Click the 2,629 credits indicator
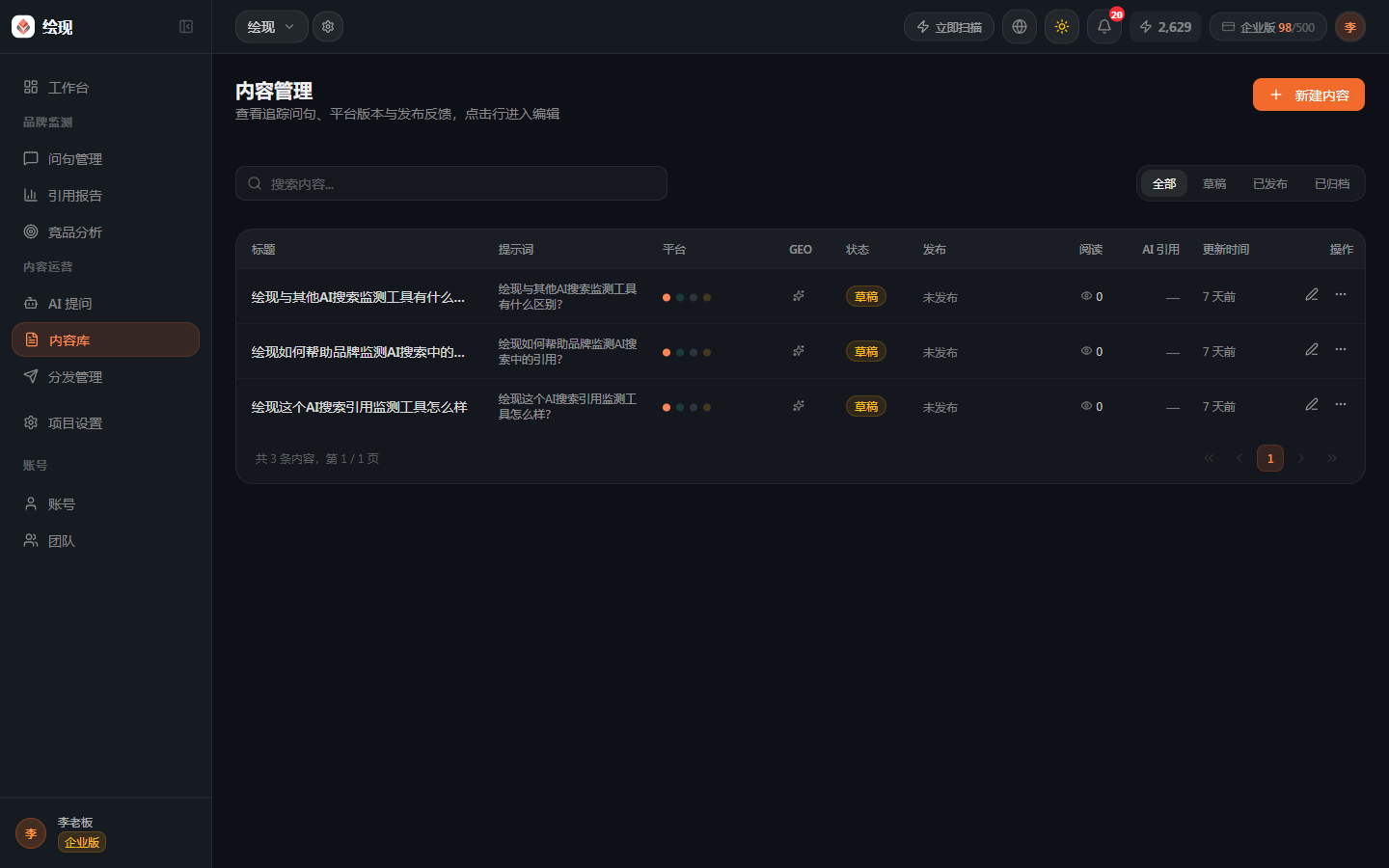This screenshot has height=868, width=1389. (x=1165, y=27)
